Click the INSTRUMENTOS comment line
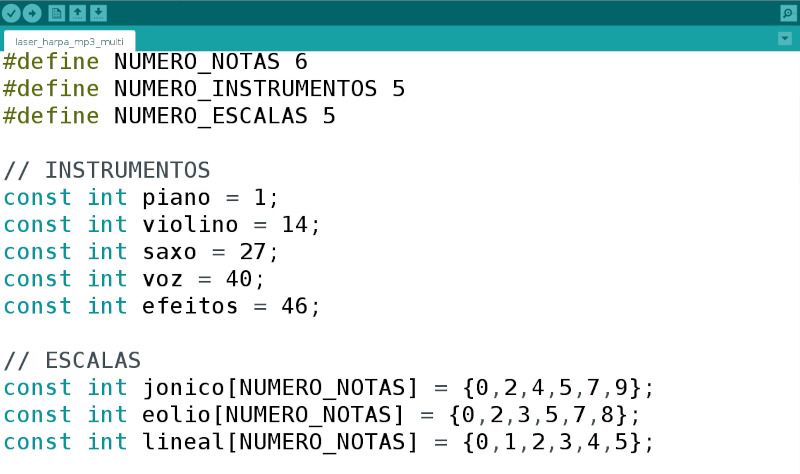800x474 pixels. tap(107, 170)
